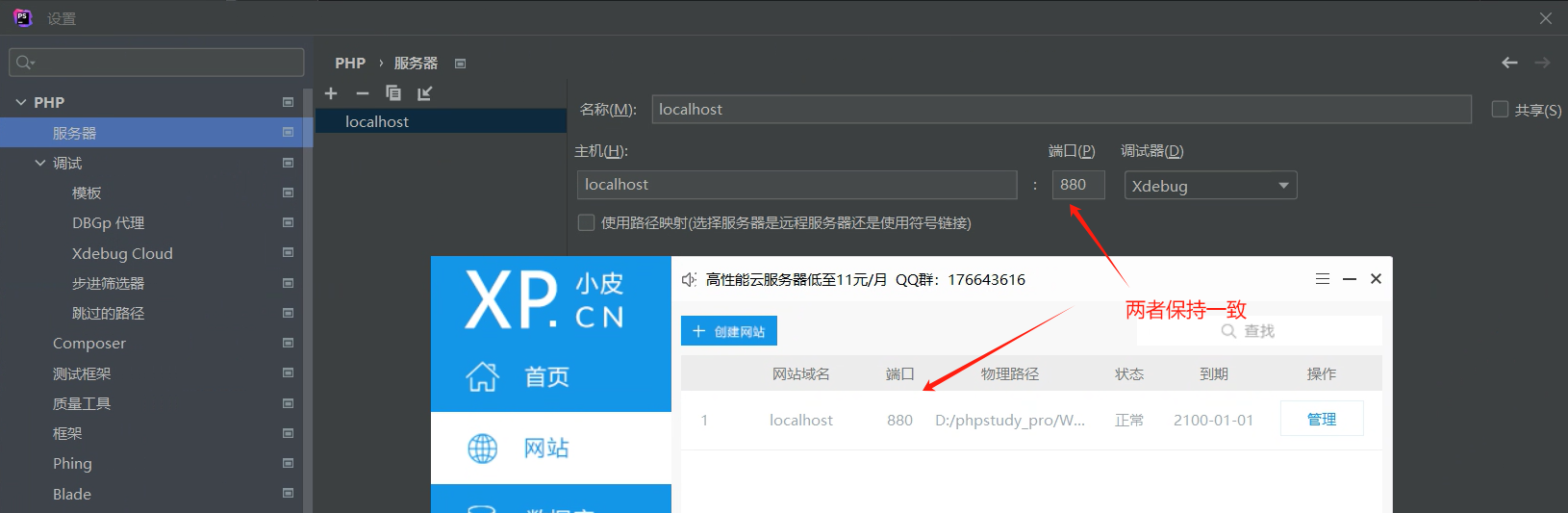Click port 880 cell in site table
This screenshot has width=1568, height=513.
[899, 420]
